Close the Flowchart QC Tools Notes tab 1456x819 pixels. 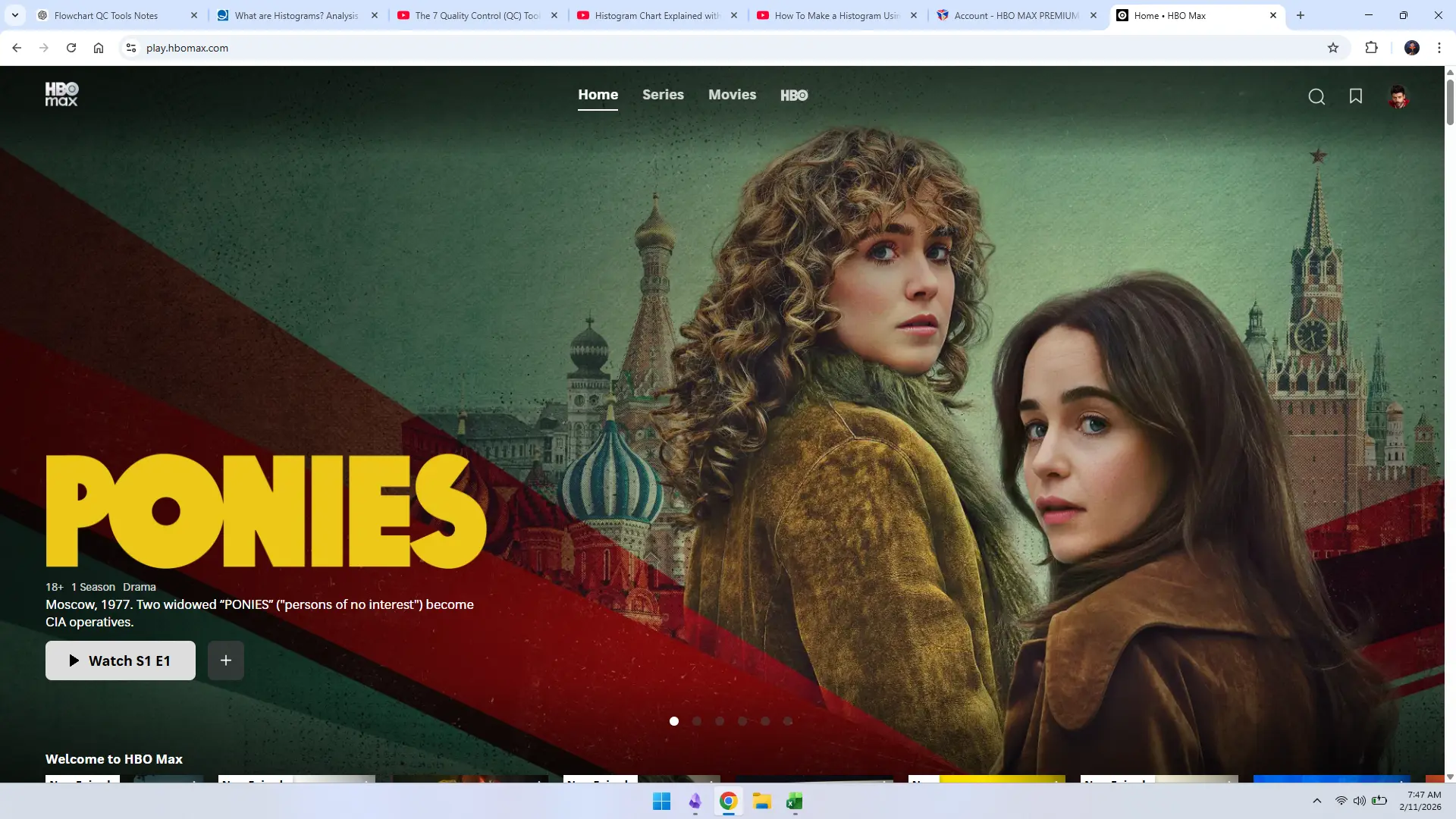point(194,15)
